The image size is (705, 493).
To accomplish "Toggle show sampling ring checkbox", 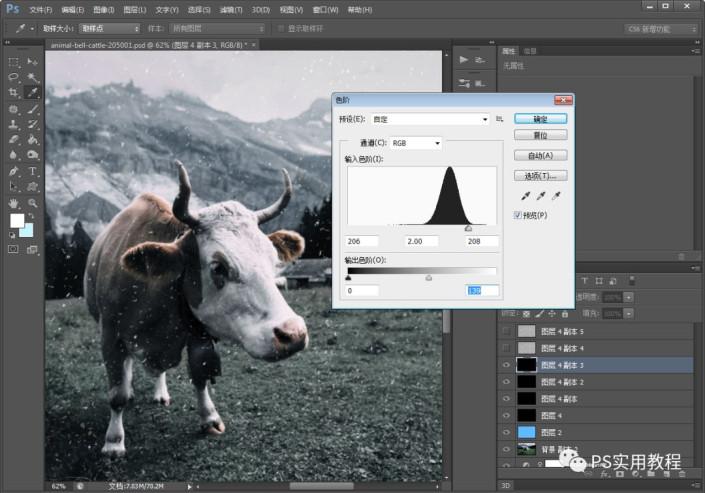I will (x=281, y=29).
